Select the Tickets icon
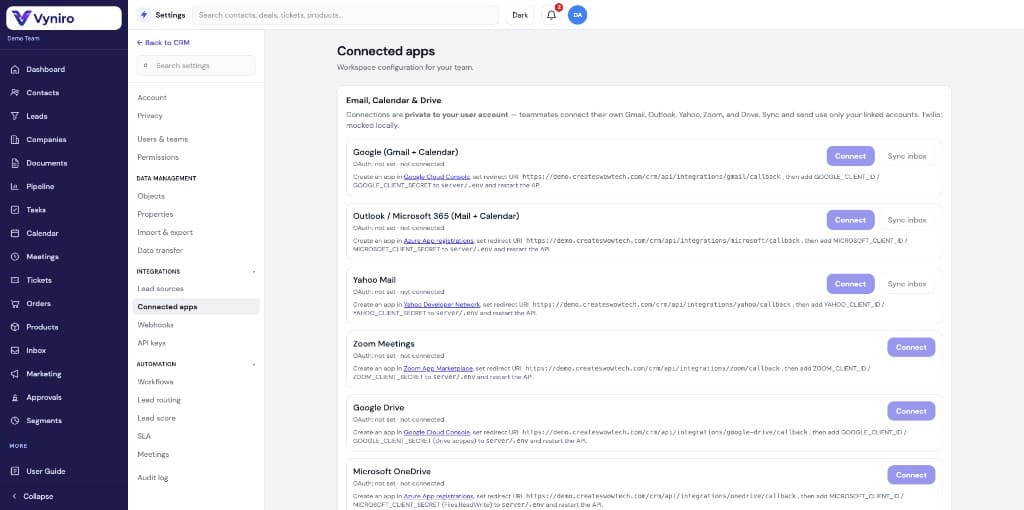The image size is (1024, 510). [15, 280]
